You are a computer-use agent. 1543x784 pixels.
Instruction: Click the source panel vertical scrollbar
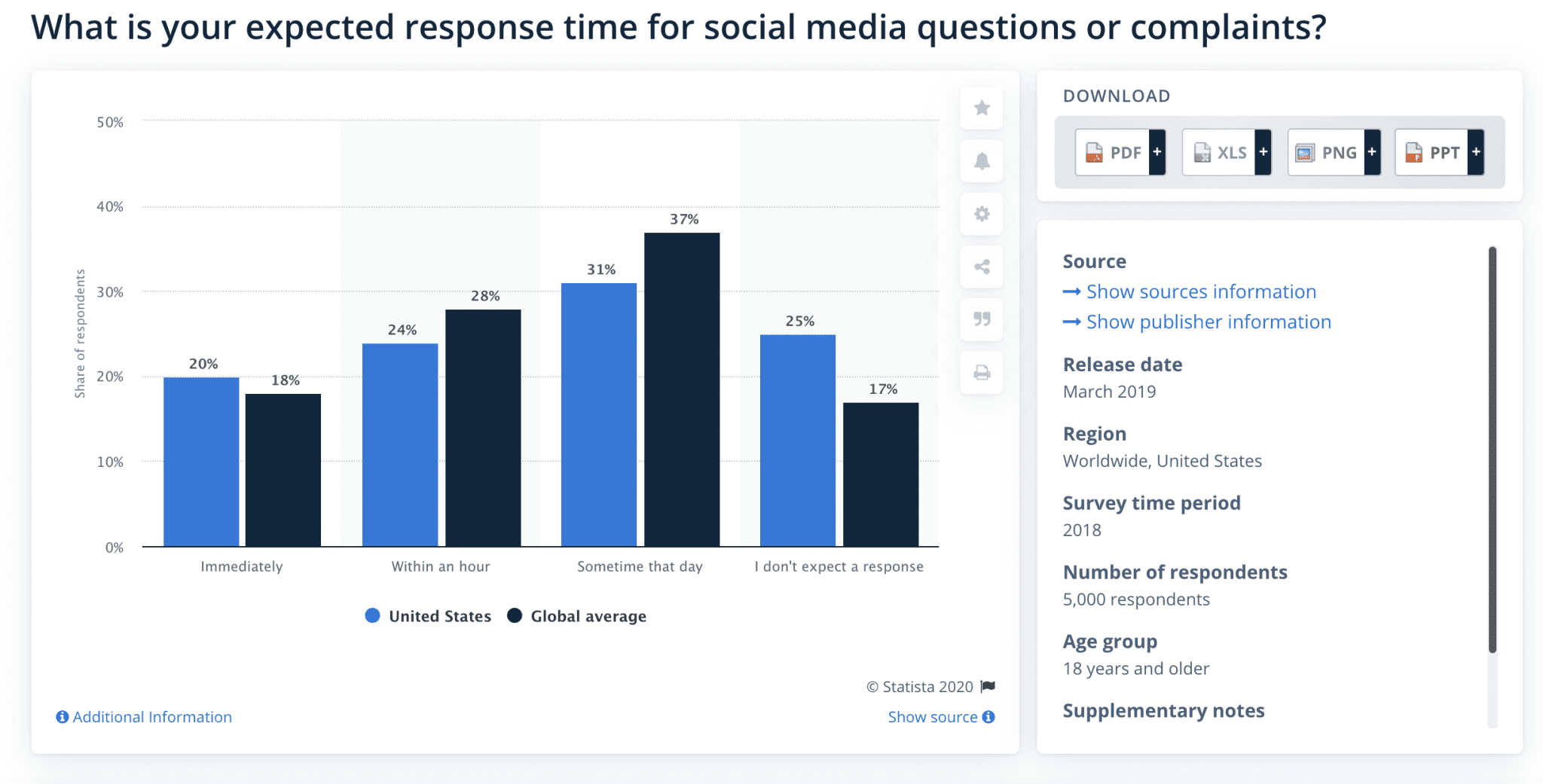click(x=1493, y=449)
